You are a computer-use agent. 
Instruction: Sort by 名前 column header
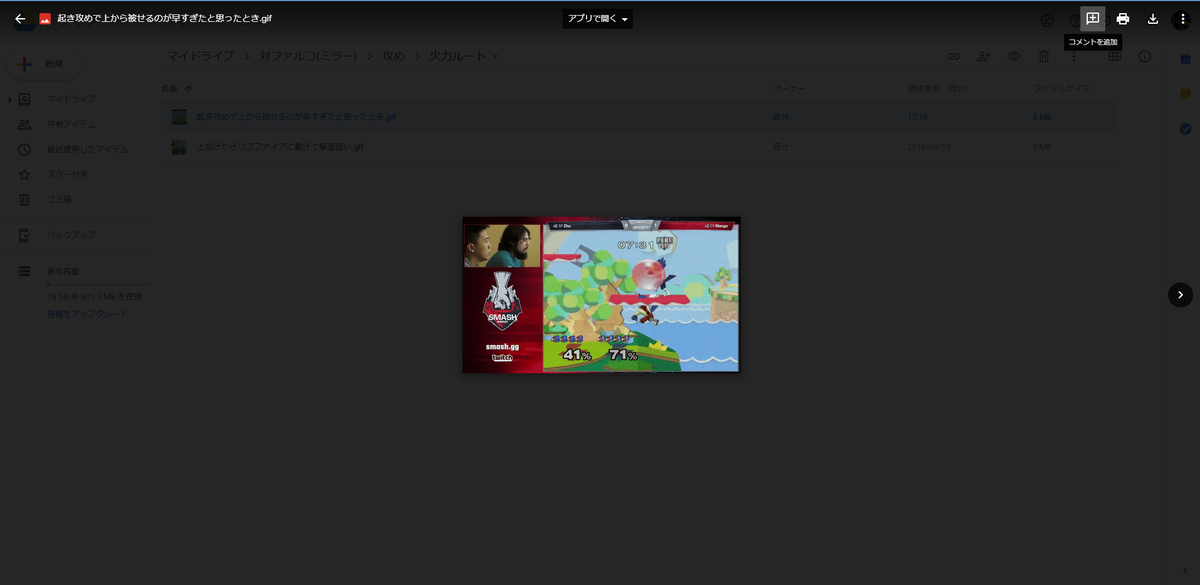(170, 89)
